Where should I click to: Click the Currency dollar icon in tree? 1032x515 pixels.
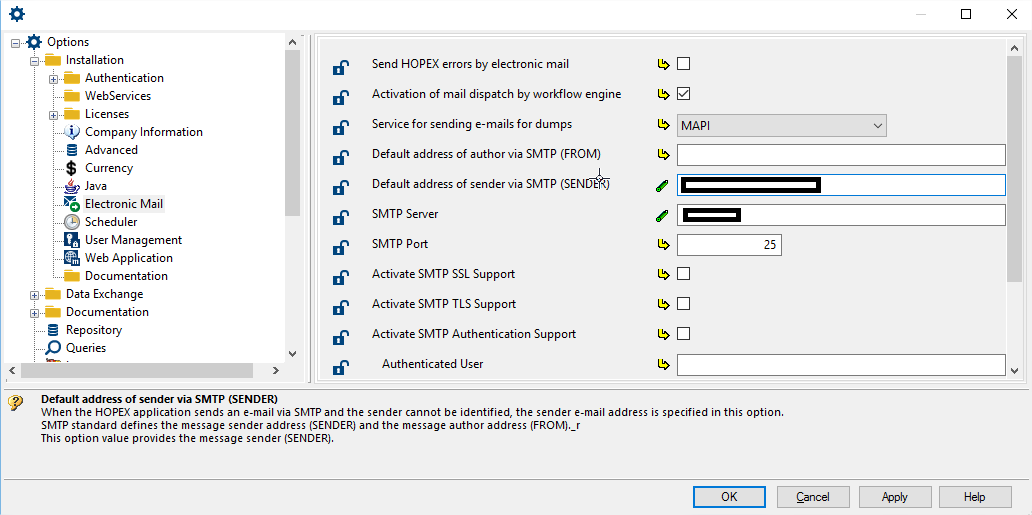point(71,168)
